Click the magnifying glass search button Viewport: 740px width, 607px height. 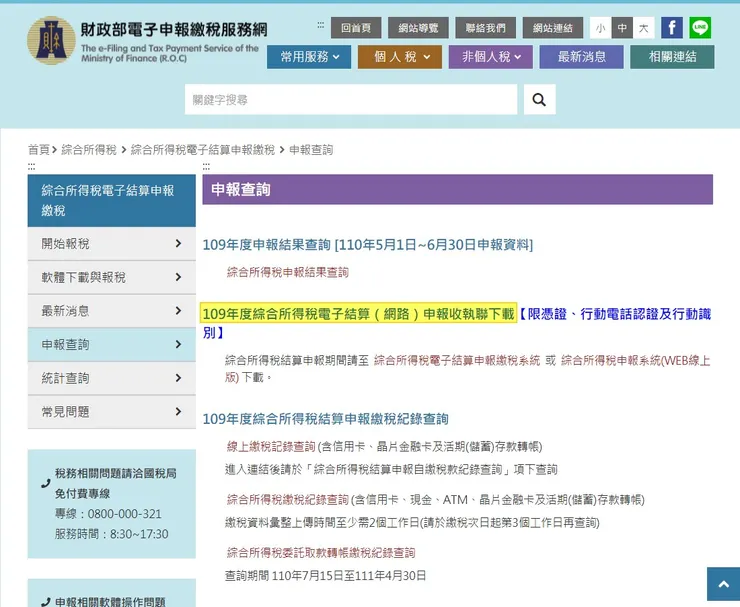pos(539,100)
